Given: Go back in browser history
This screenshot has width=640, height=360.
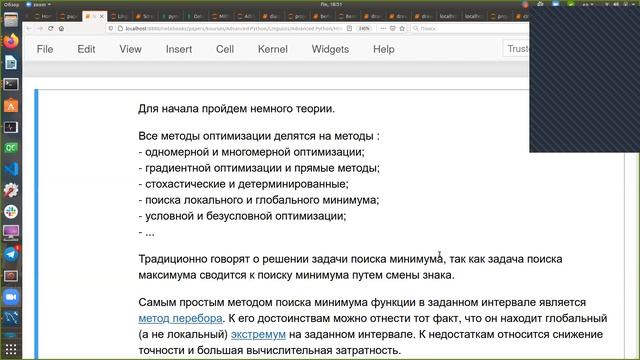Looking at the screenshot, I should click(29, 29).
